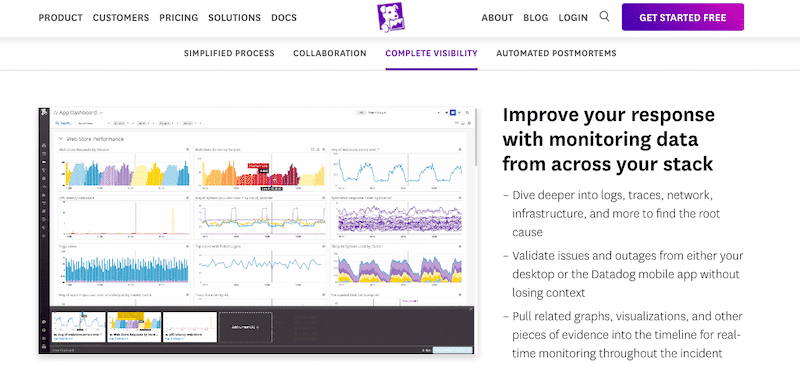Click the 'Improve your response' heading

pyautogui.click(x=609, y=139)
